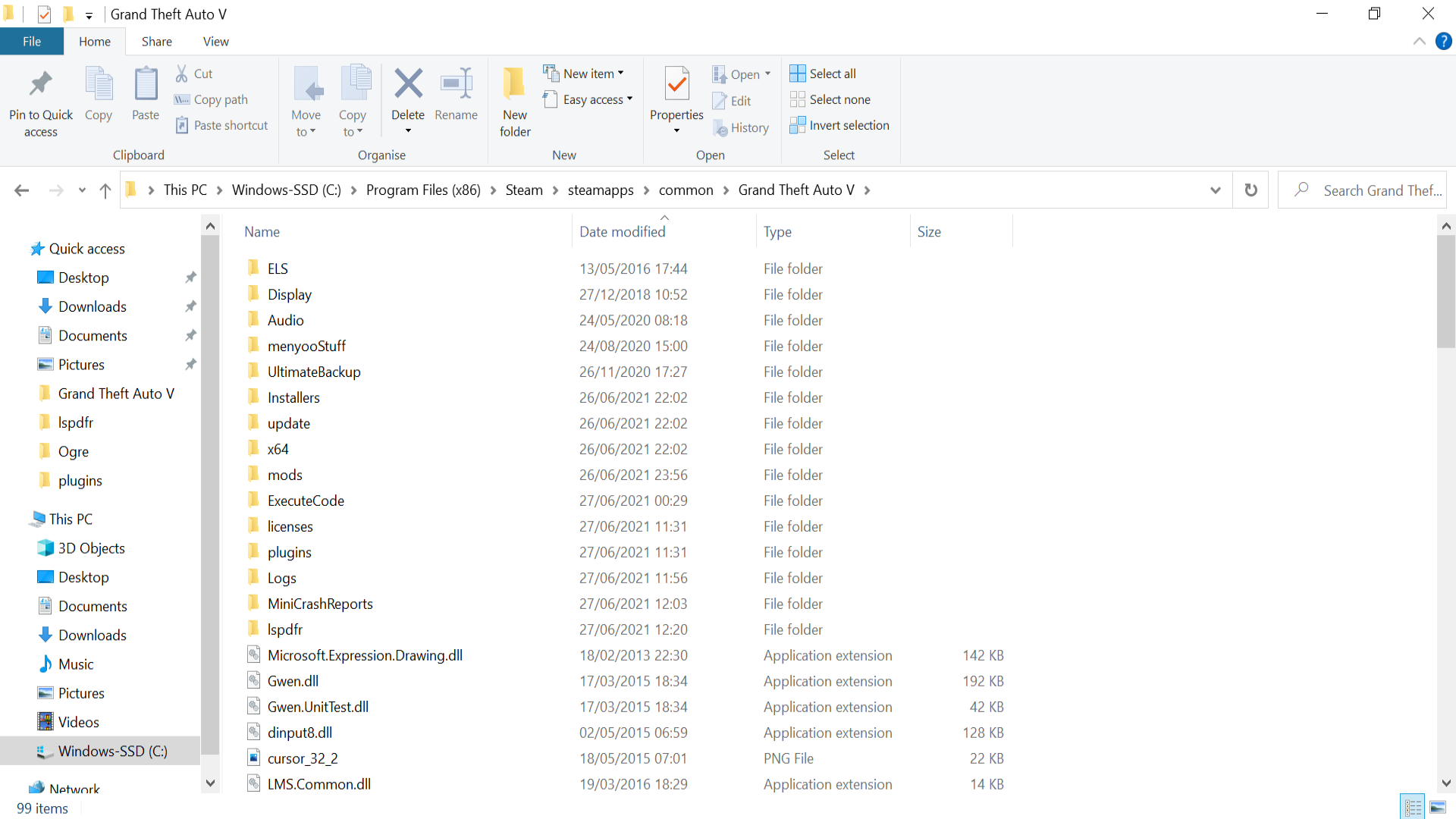Expand the Easy access dropdown
This screenshot has width=1456, height=819.
588,99
